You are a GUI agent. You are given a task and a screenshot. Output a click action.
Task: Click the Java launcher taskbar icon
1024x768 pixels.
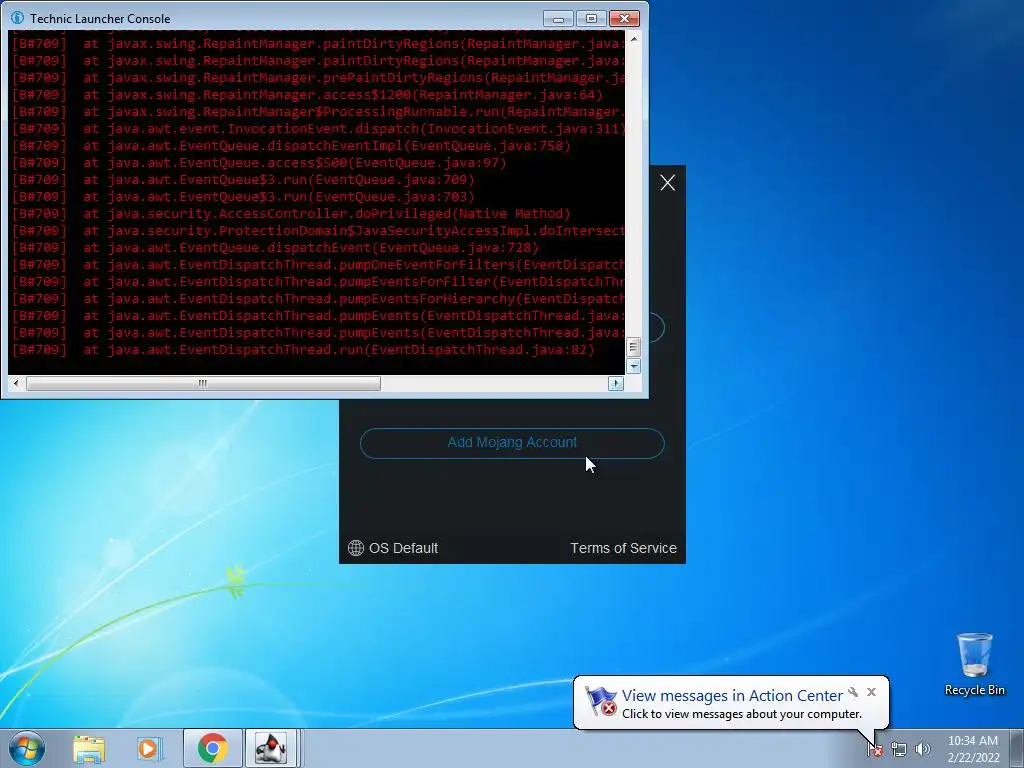271,748
